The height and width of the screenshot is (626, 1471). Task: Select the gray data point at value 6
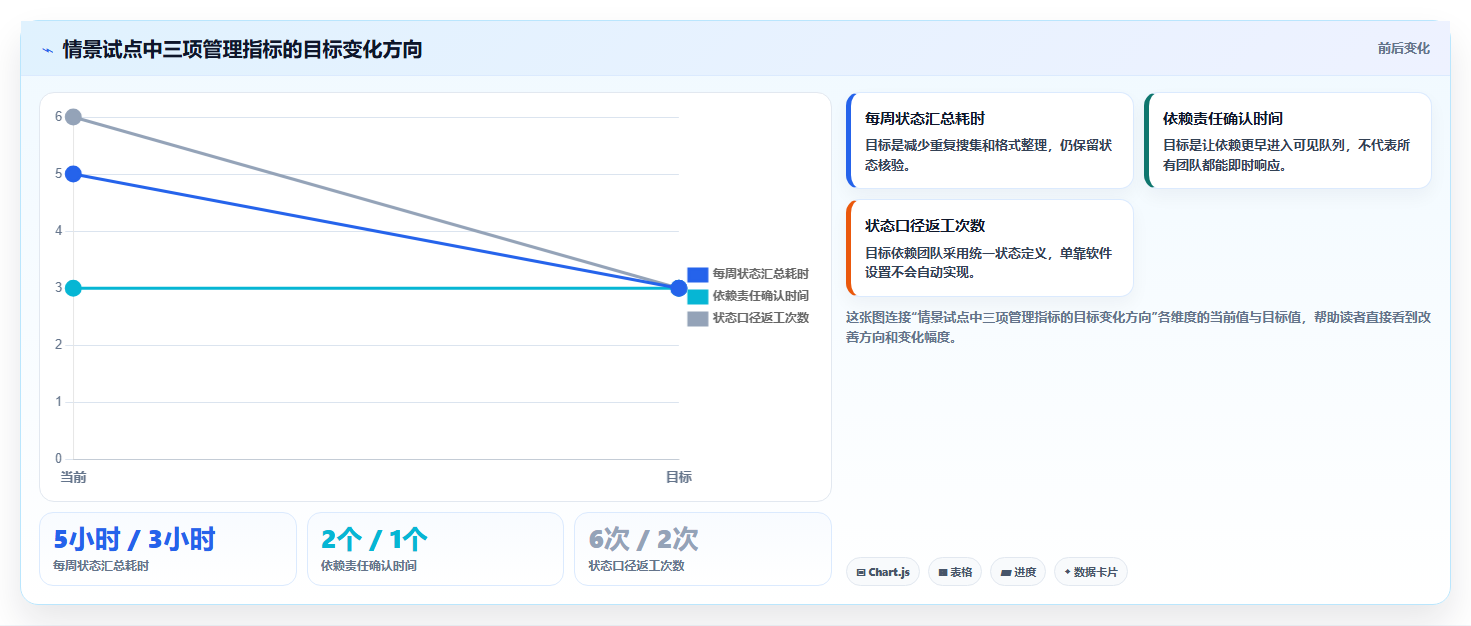coord(73,117)
